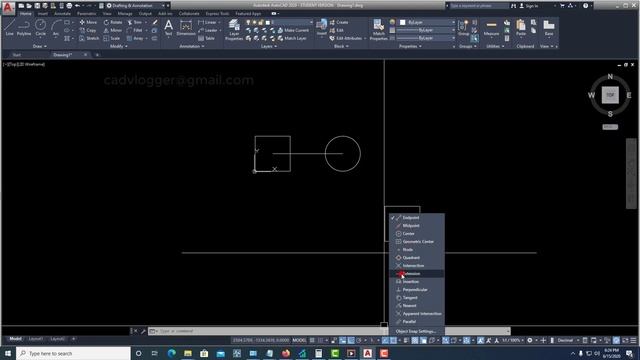This screenshot has width=640, height=360.
Task: Select the Dimension tool
Action: coord(186,28)
